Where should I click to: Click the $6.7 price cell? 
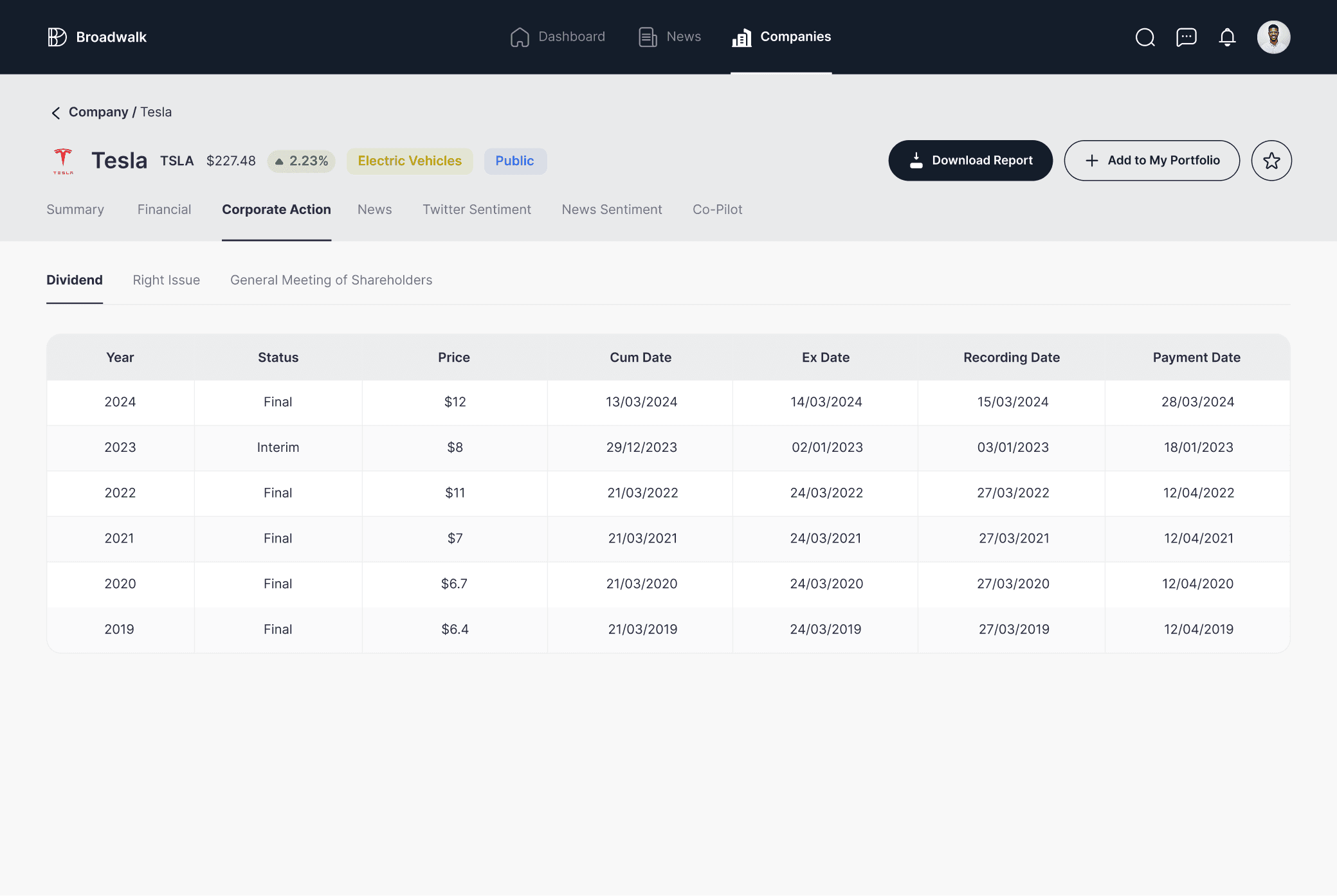454,584
